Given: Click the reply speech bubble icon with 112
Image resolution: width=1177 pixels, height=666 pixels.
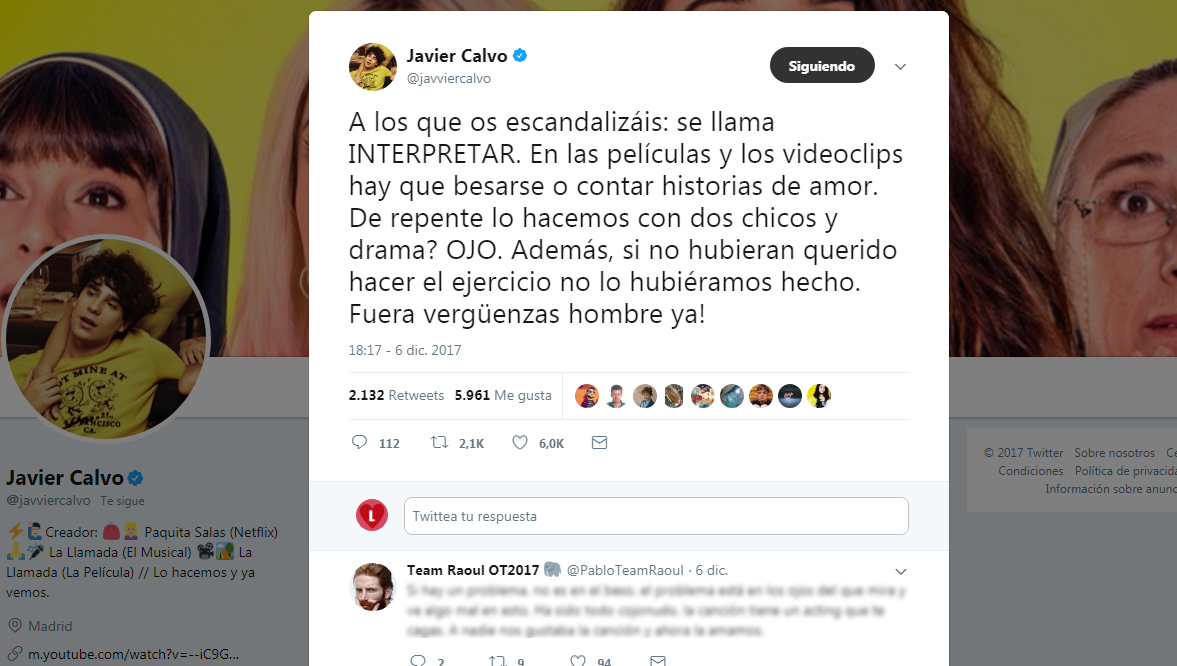Looking at the screenshot, I should tap(360, 442).
